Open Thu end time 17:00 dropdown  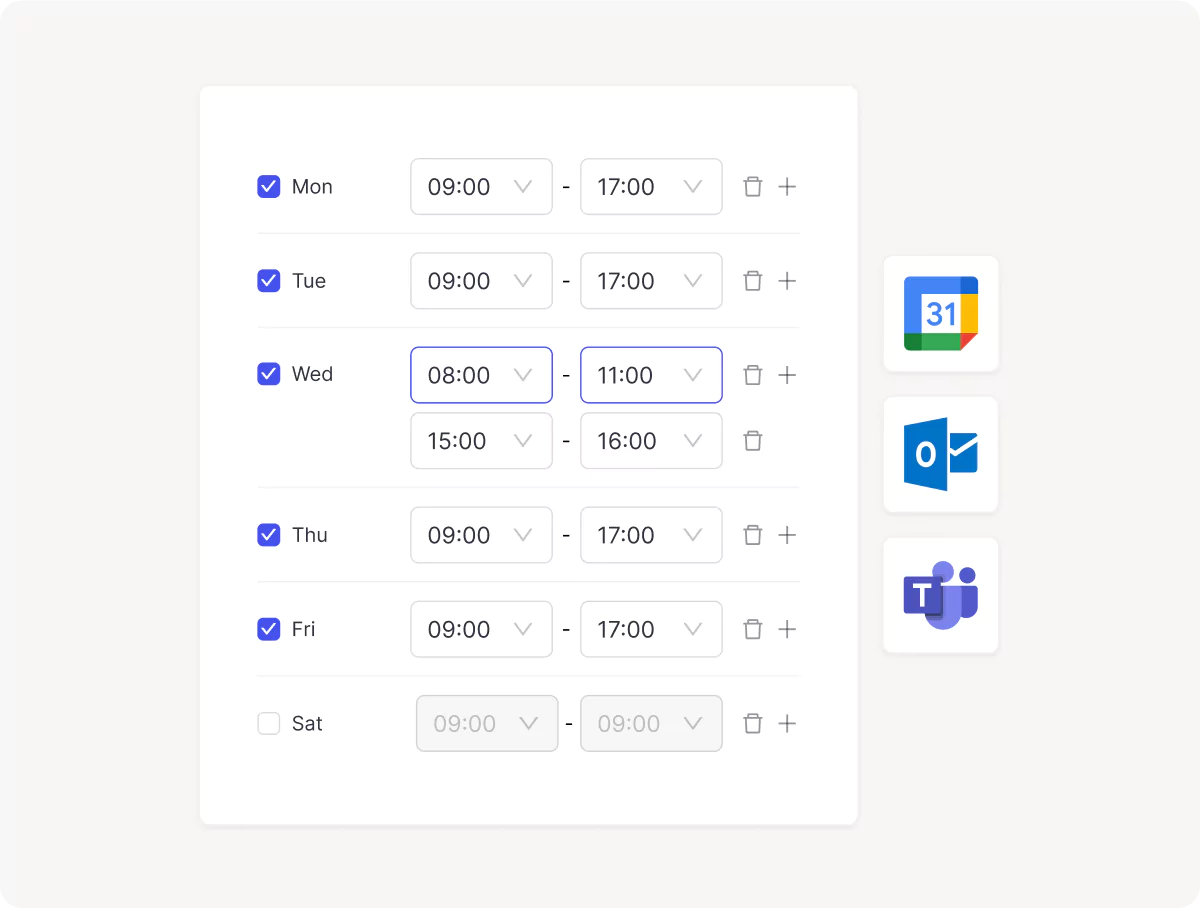[651, 535]
